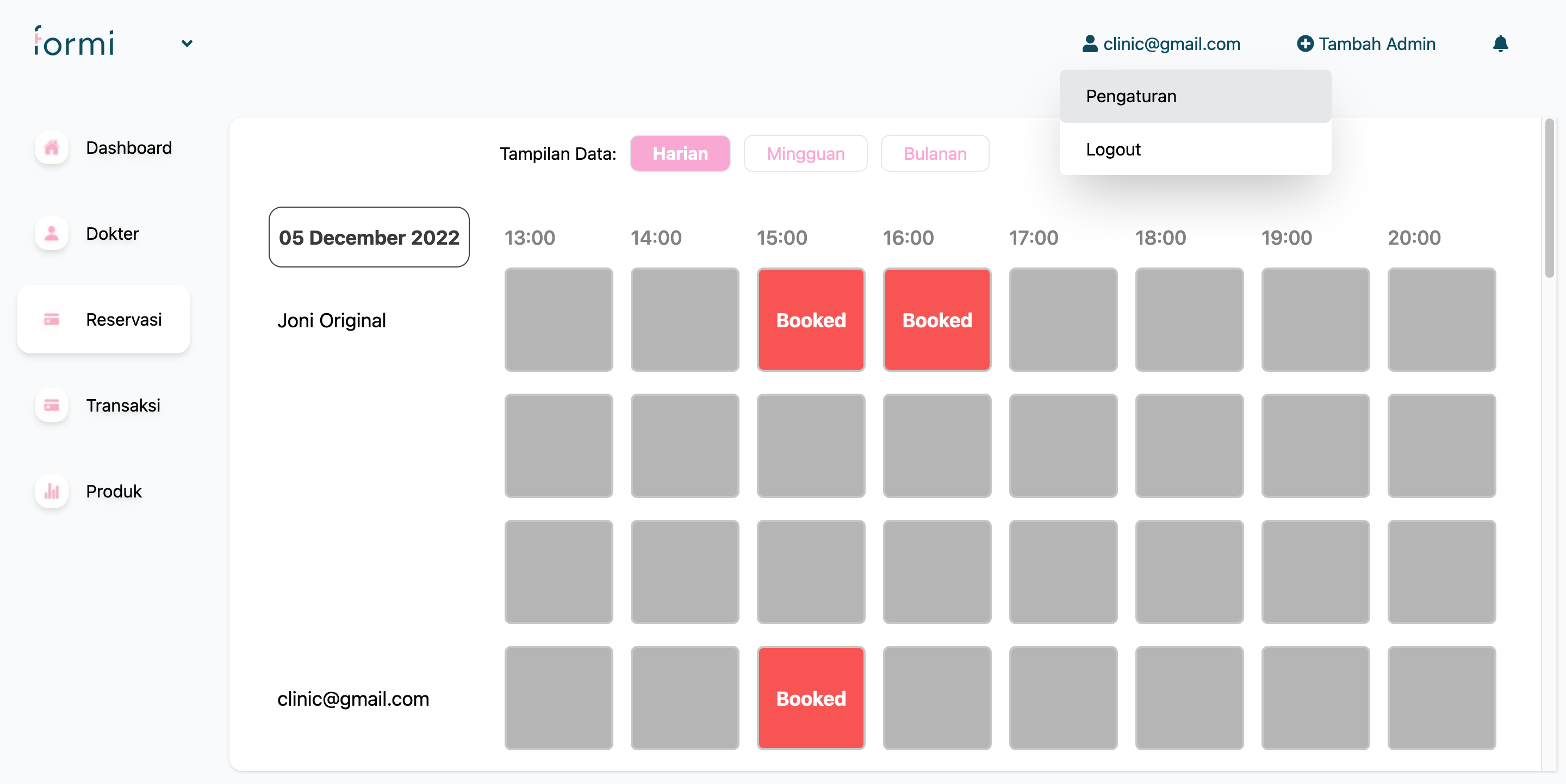Click the Transaksi card icon in sidebar
The image size is (1566, 784).
[x=52, y=406]
